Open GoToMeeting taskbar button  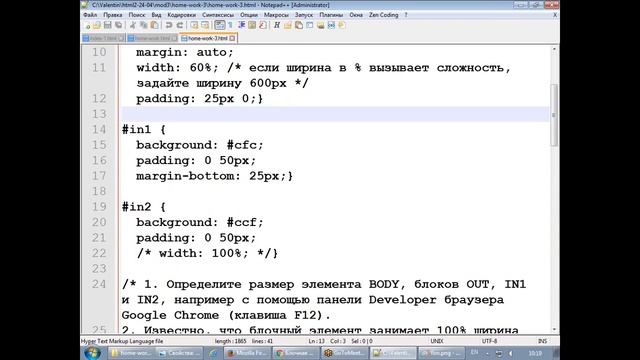point(344,353)
